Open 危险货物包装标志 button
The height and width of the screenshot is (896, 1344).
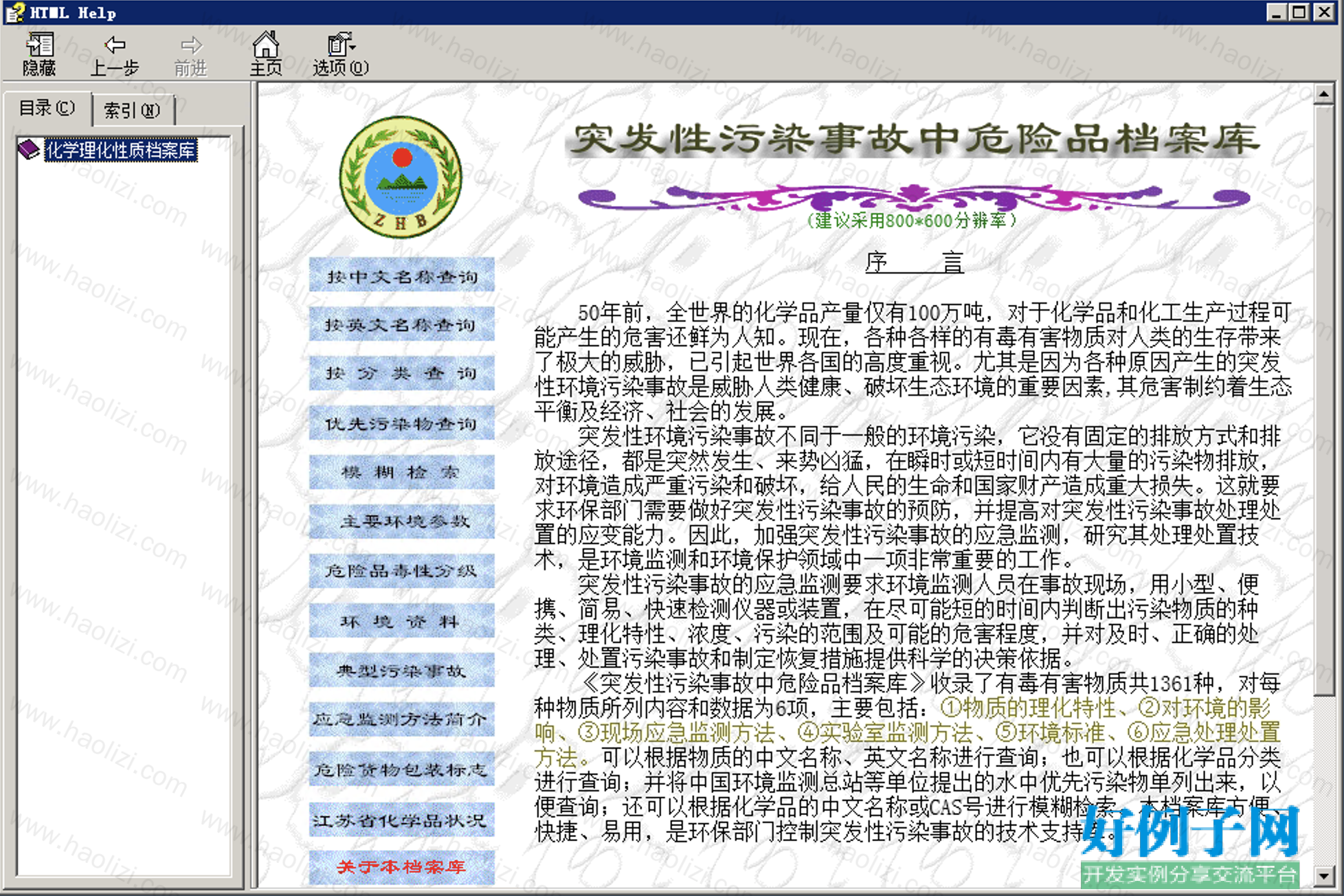pyautogui.click(x=402, y=770)
